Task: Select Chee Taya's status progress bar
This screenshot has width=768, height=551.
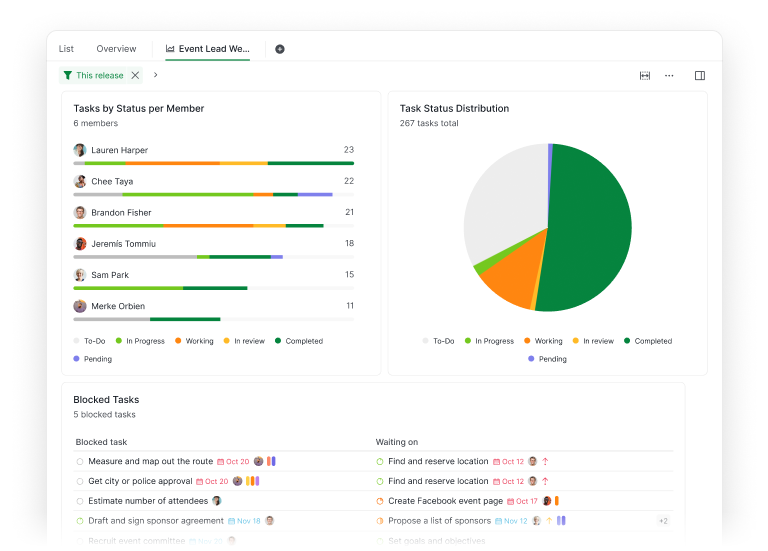Action: (214, 194)
